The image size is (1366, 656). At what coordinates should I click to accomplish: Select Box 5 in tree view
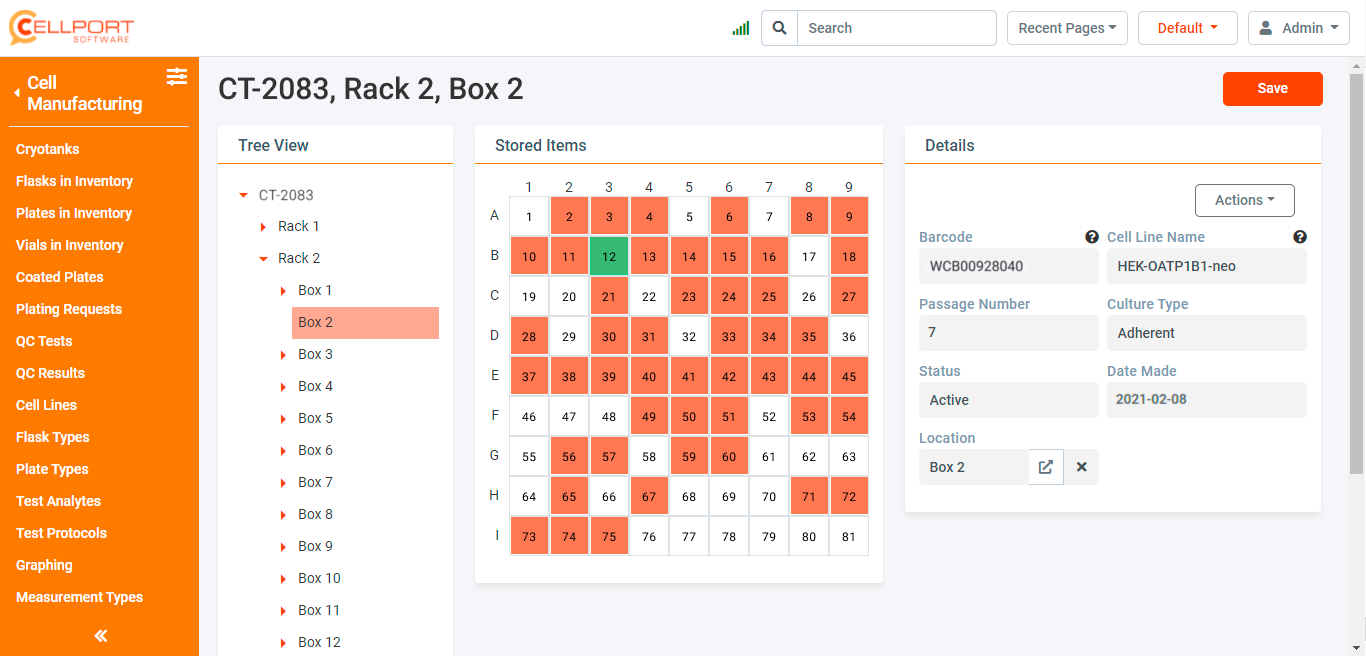coord(315,418)
